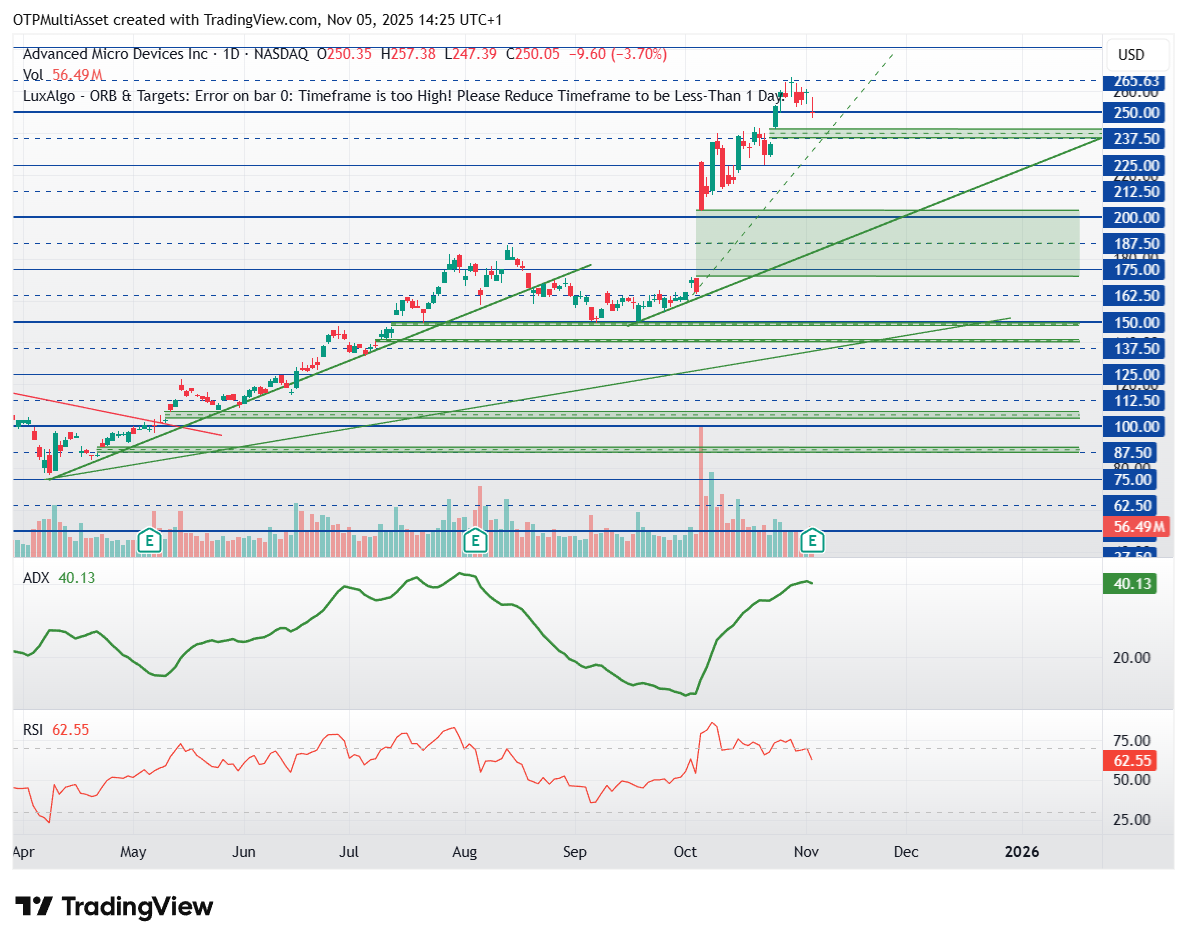Image resolution: width=1187 pixels, height=944 pixels.
Task: Select the RSI indicator label
Action: [34, 730]
